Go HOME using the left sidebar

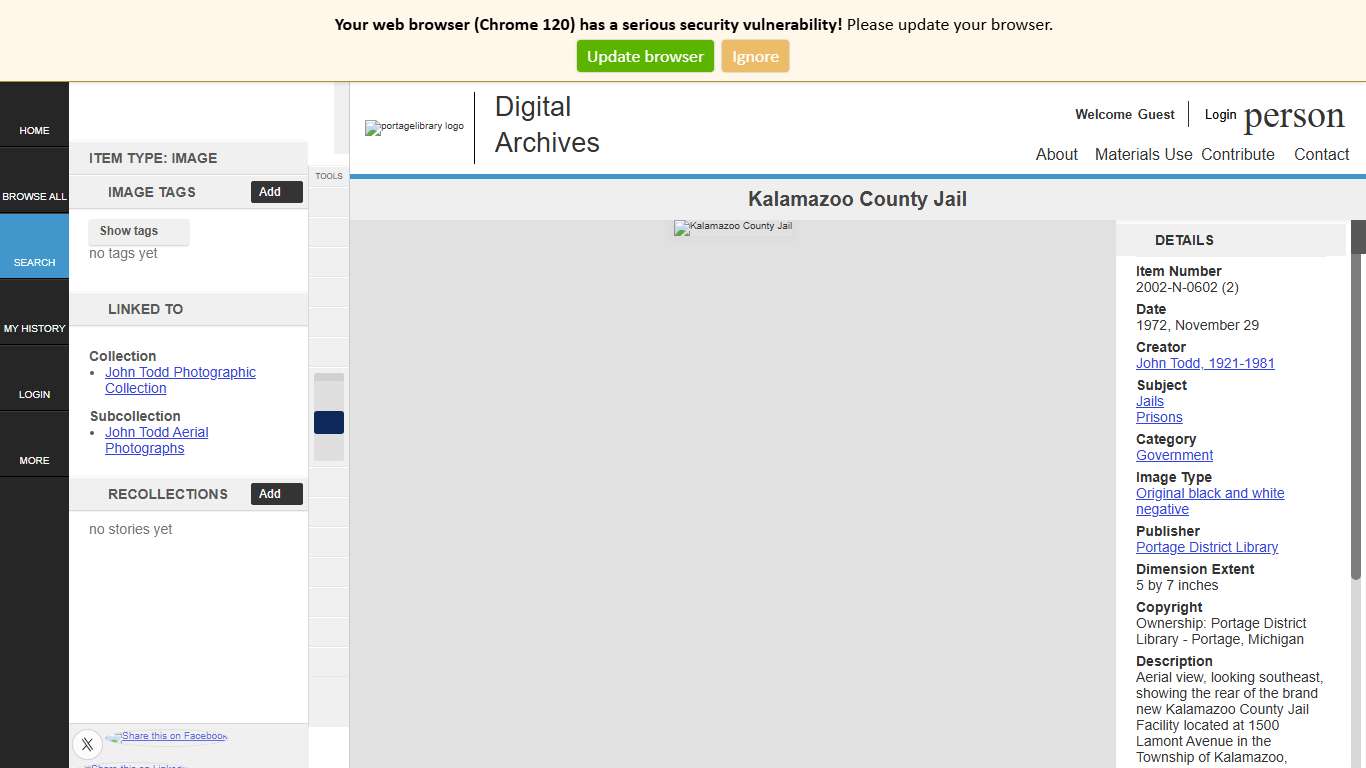point(35,130)
